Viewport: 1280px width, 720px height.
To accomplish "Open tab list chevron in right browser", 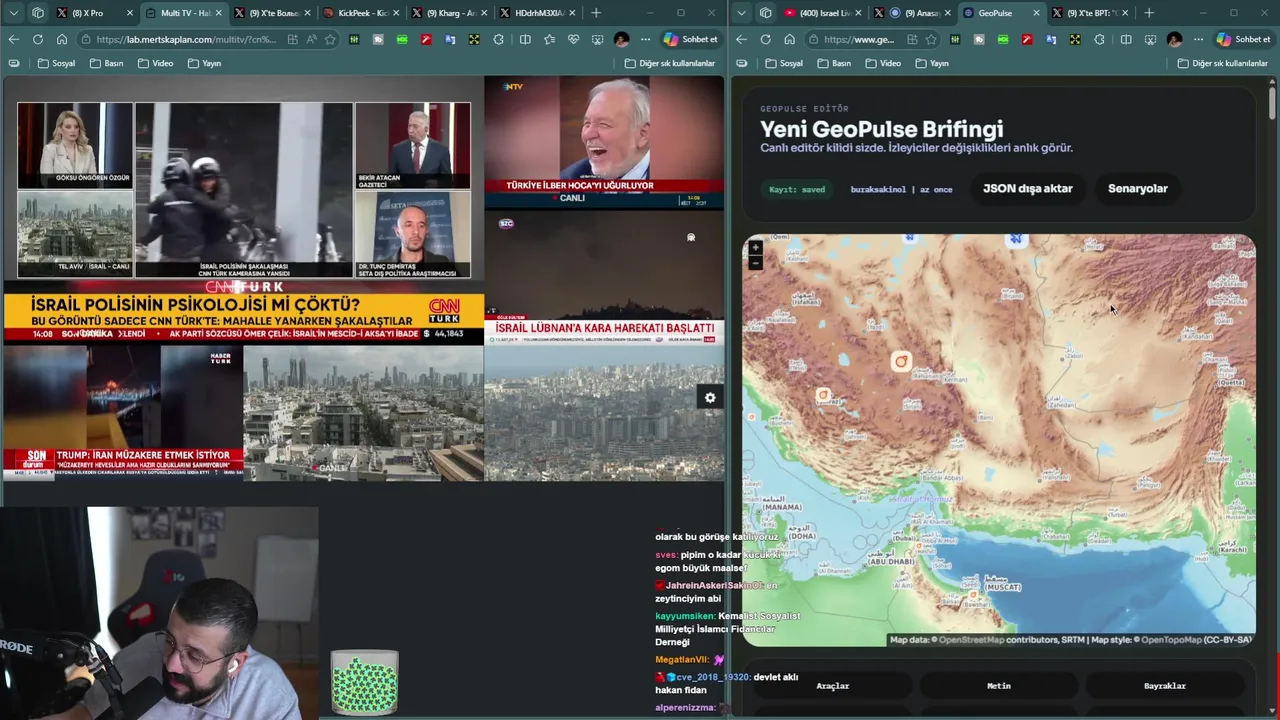I will coord(741,13).
